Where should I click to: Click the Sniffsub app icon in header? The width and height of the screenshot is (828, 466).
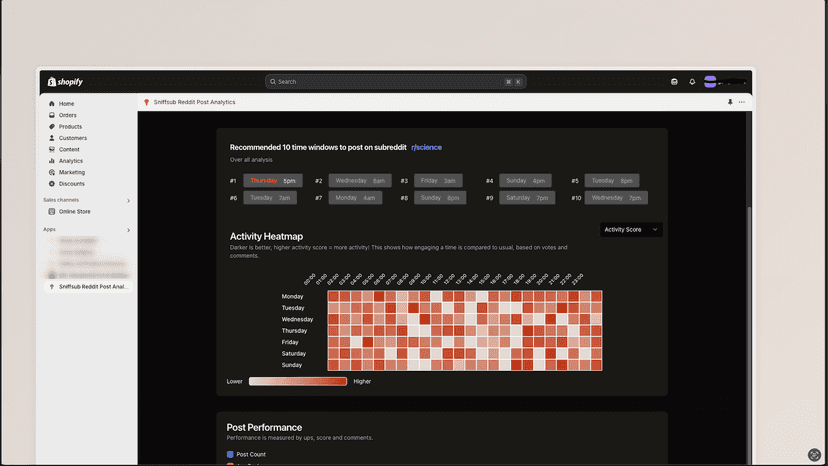[x=146, y=102]
